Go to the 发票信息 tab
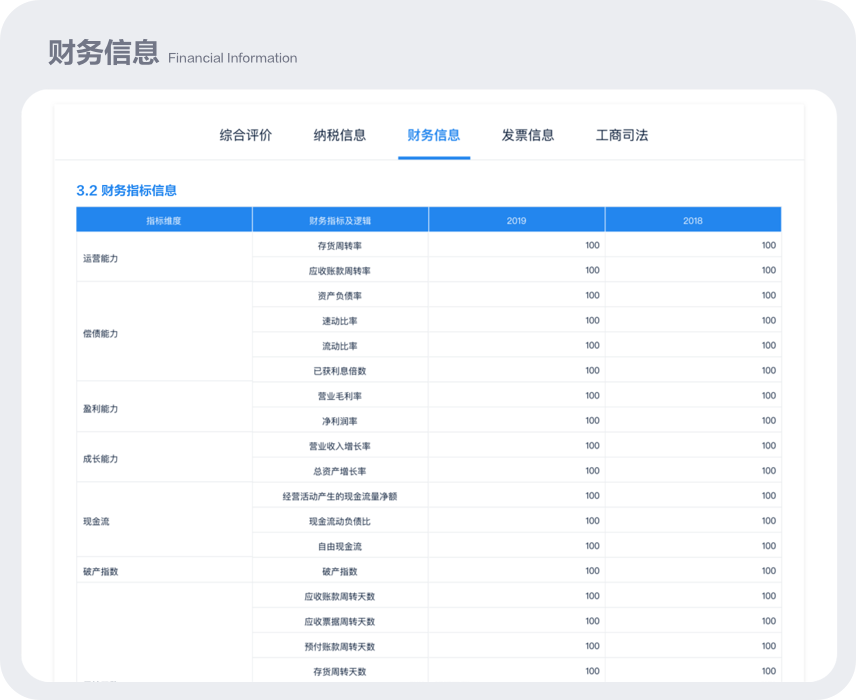The image size is (856, 700). [x=528, y=135]
